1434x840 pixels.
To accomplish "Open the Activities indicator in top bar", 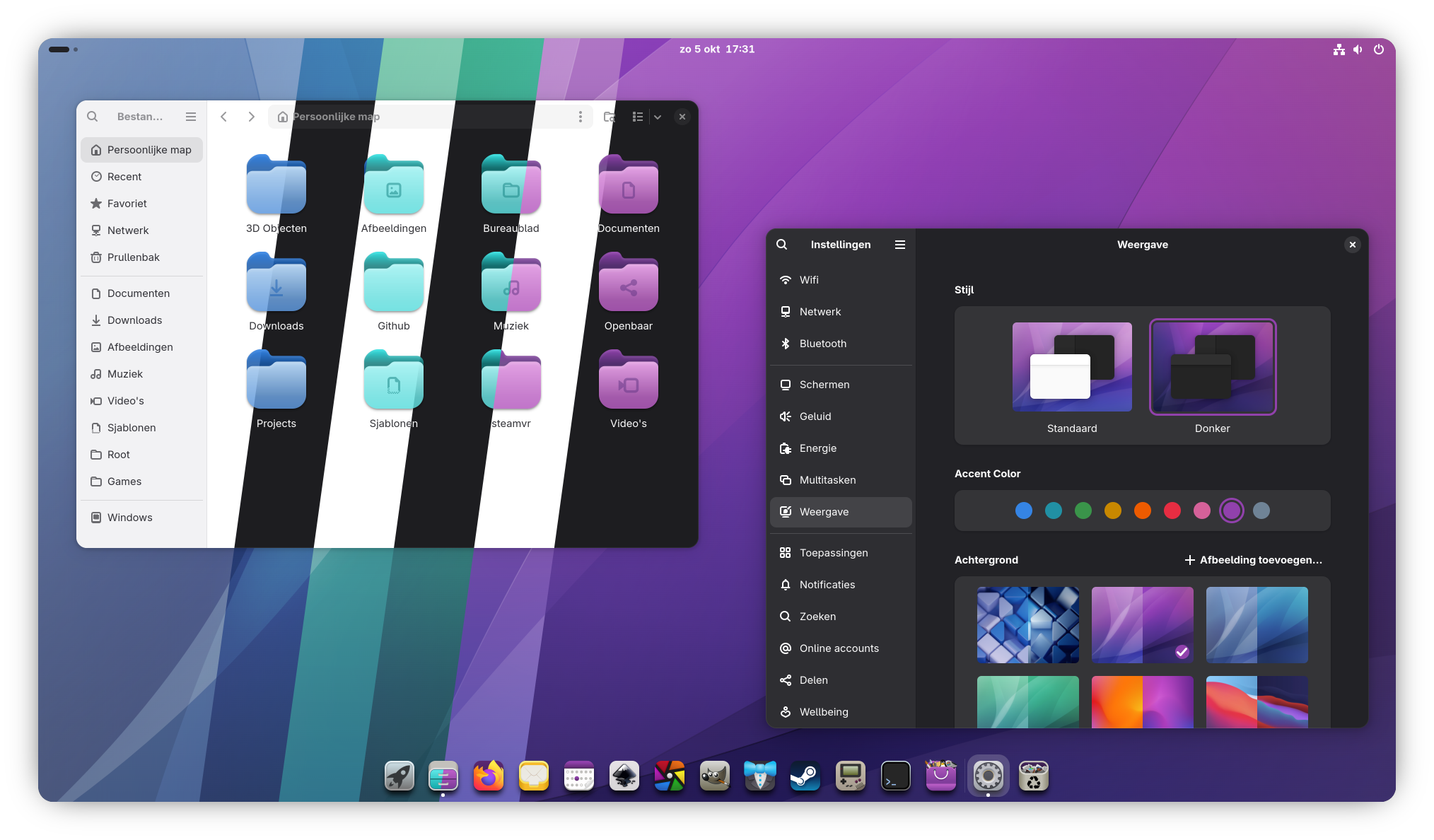I will tap(63, 49).
